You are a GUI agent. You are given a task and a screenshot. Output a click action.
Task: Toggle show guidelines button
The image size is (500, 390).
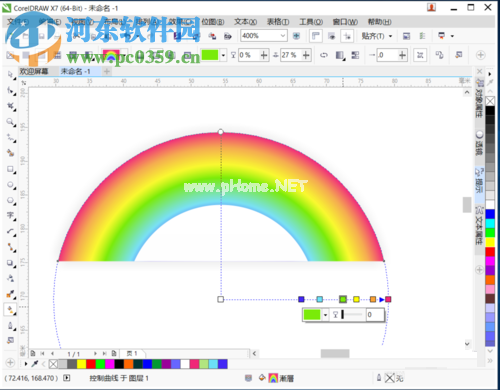347,36
